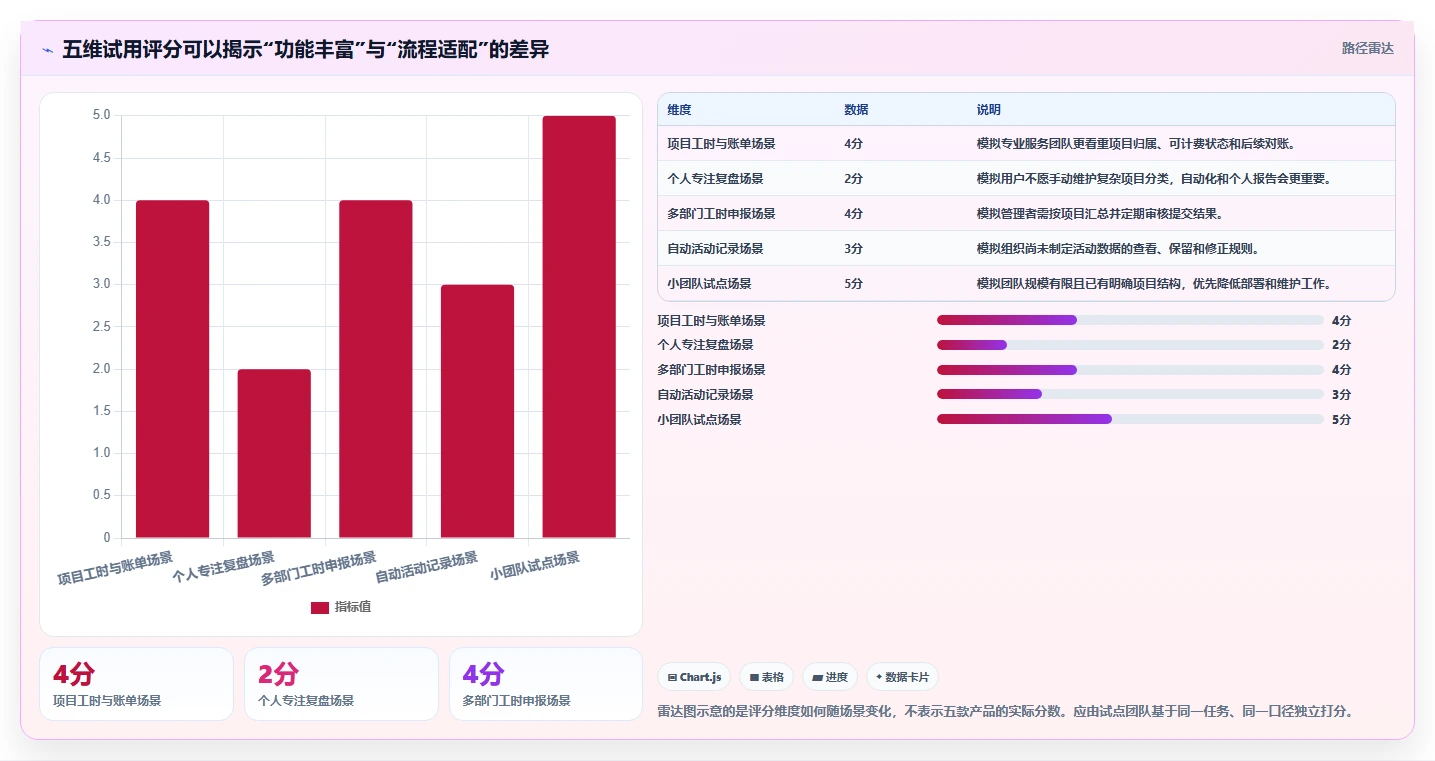
Task: Click the 多部门工时申报场景 chart axis label
Action: coord(318,567)
